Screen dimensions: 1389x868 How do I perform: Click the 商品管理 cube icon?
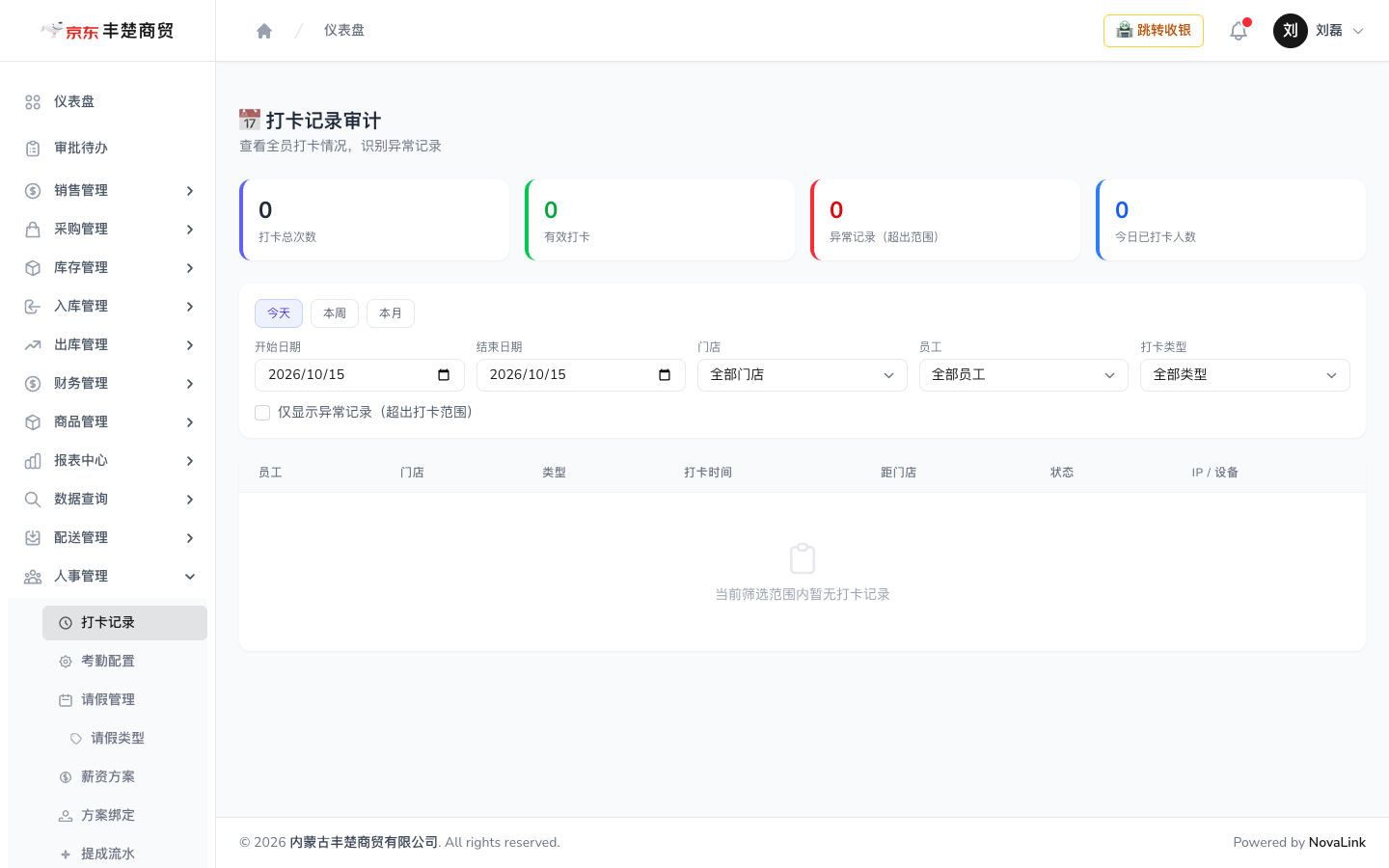pyautogui.click(x=33, y=422)
